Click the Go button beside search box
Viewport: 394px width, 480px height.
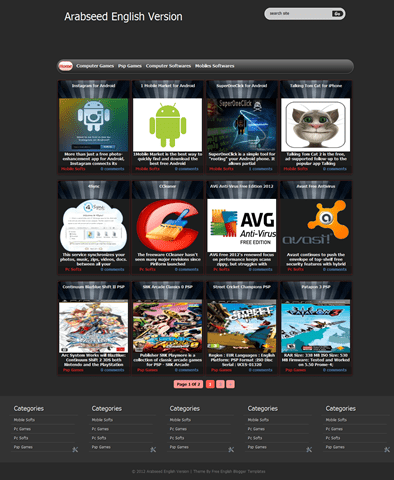[337, 14]
